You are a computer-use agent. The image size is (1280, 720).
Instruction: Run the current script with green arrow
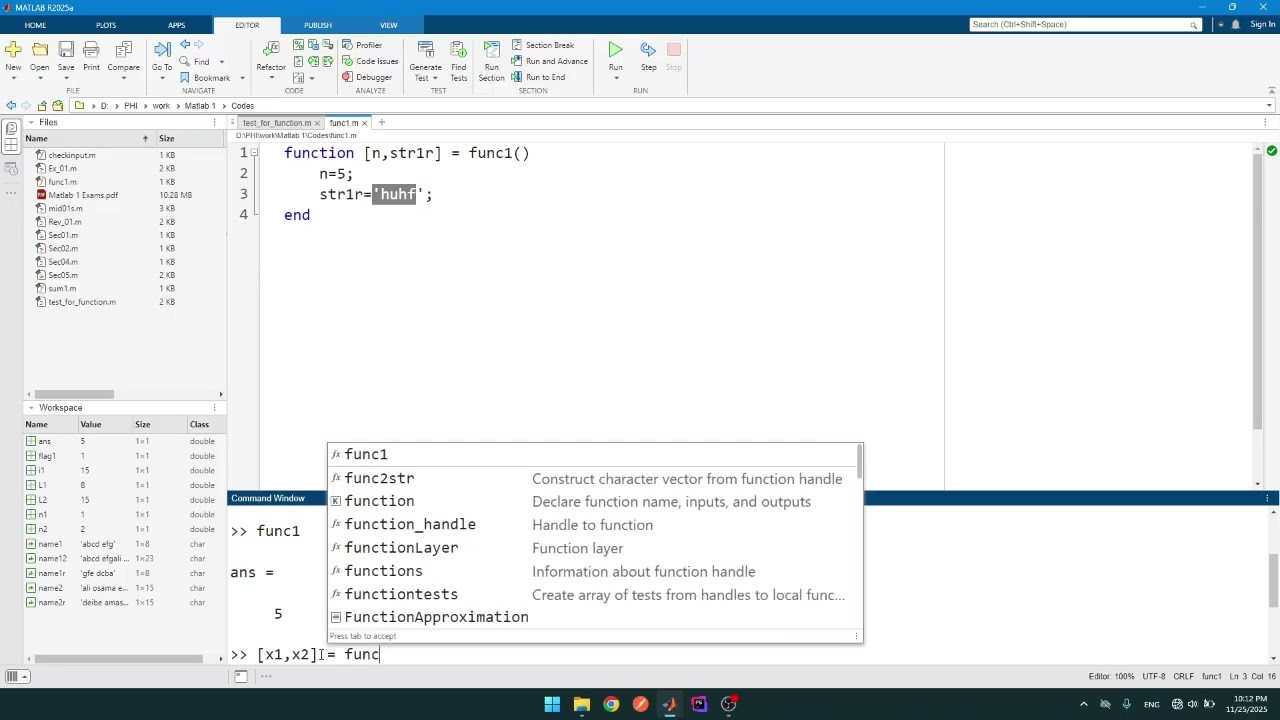(616, 49)
